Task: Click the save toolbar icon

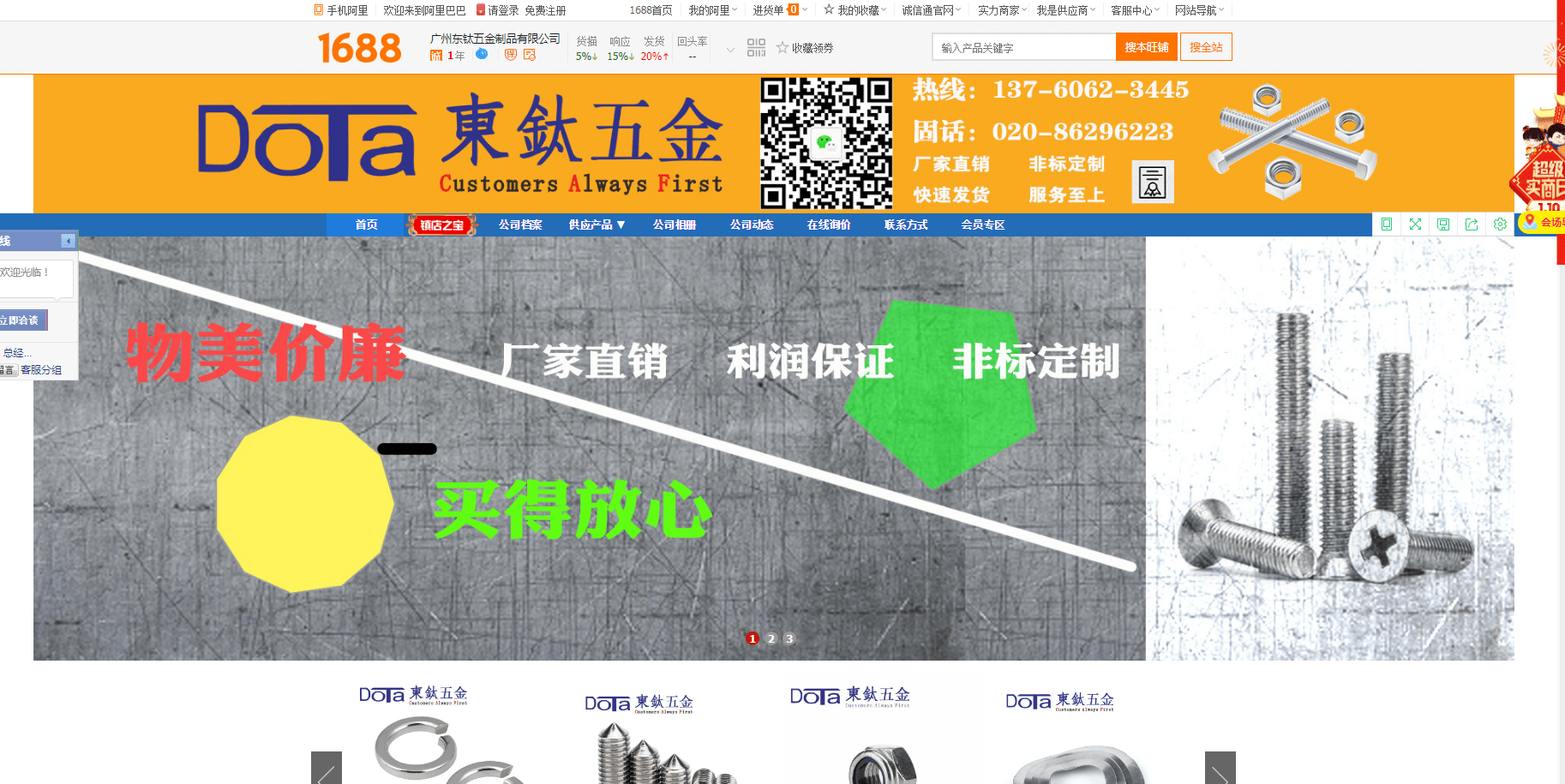Action: (x=1443, y=224)
